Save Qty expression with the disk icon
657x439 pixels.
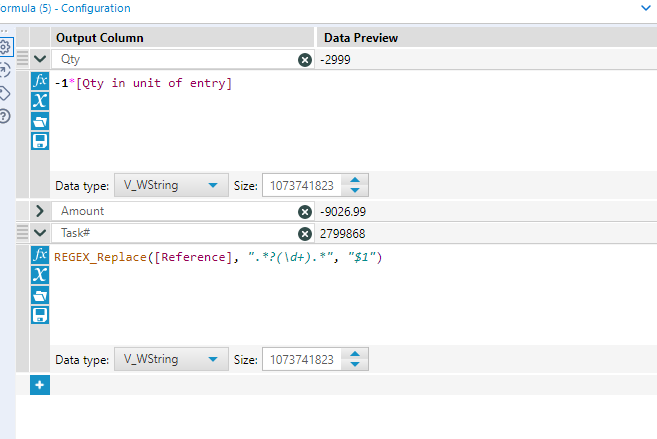pos(40,141)
